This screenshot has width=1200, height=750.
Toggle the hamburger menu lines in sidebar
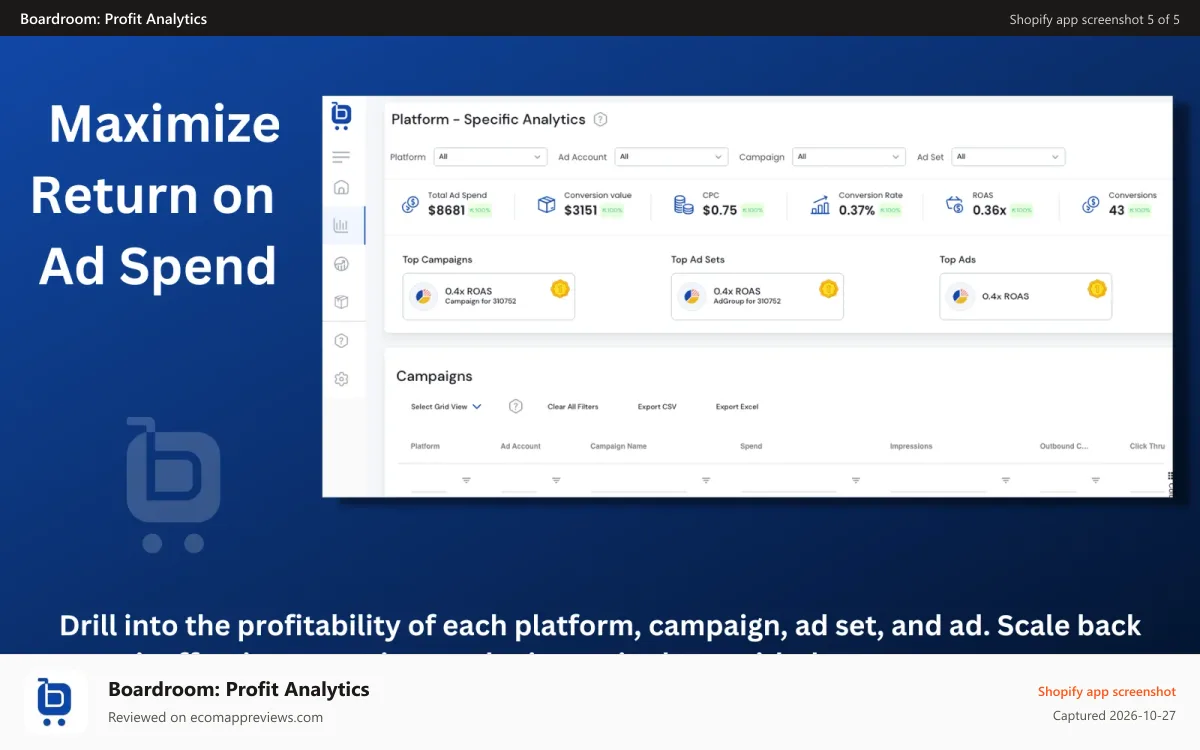click(341, 157)
